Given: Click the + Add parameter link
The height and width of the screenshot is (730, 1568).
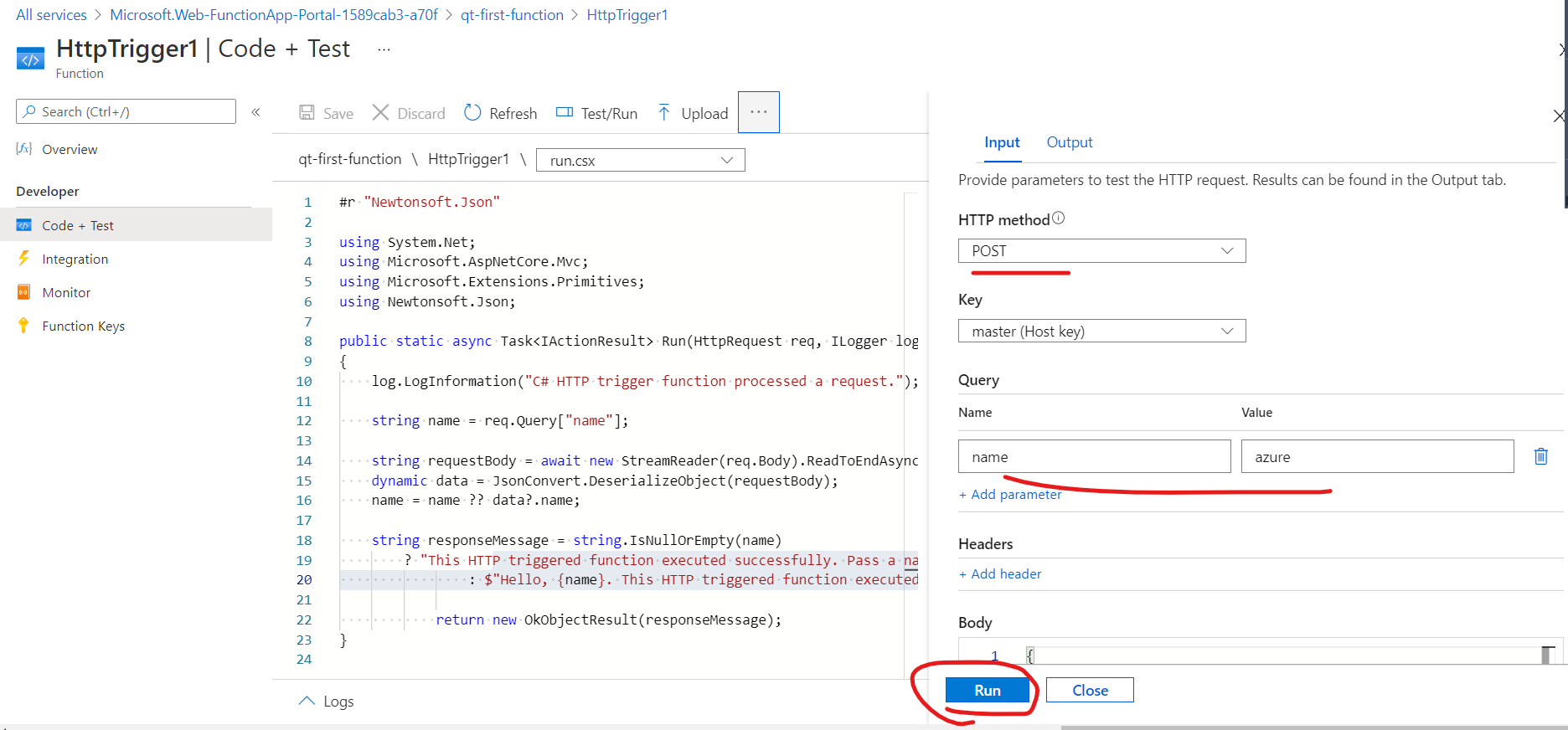Looking at the screenshot, I should click(x=1010, y=495).
